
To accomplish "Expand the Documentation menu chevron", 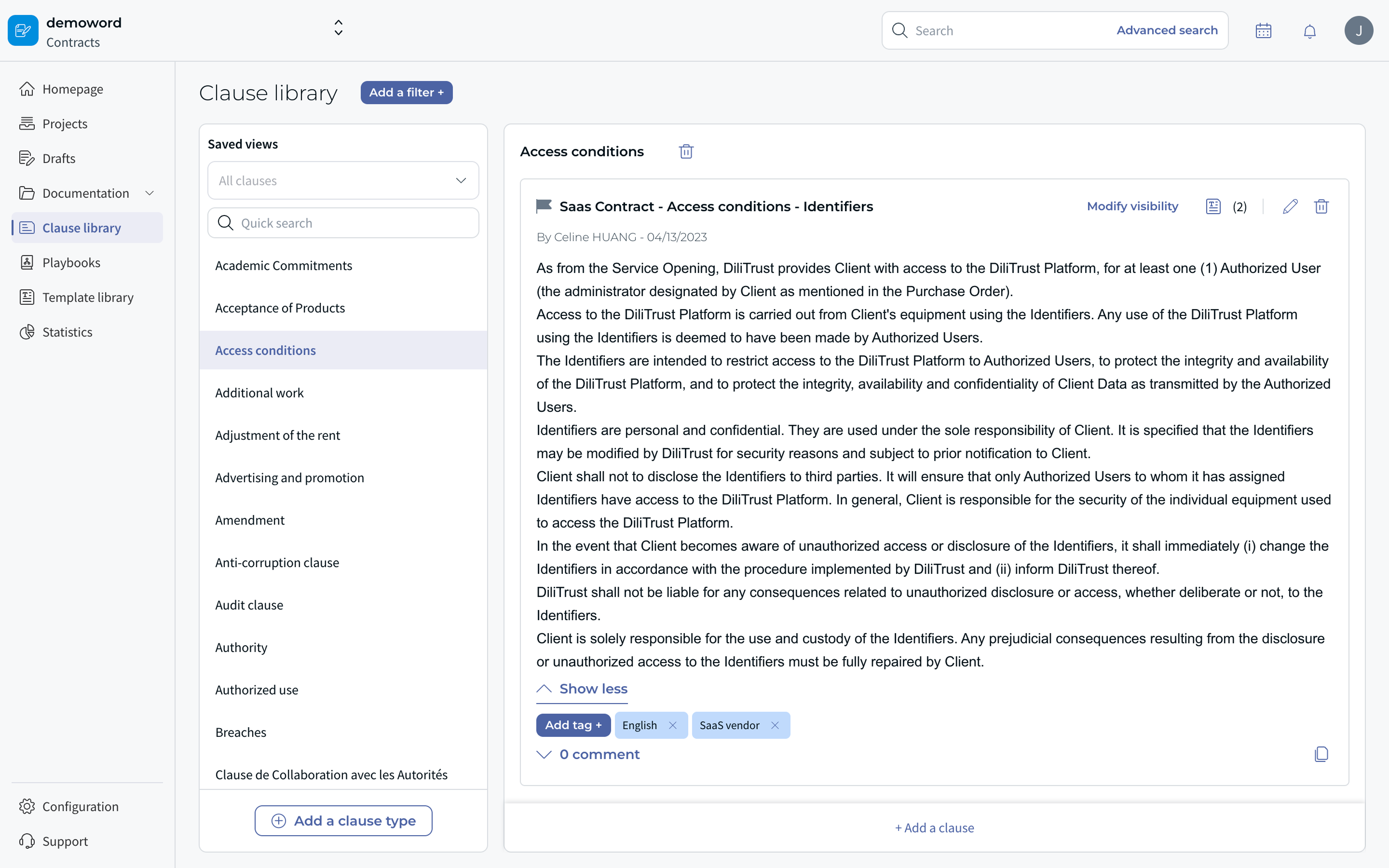I will point(150,193).
